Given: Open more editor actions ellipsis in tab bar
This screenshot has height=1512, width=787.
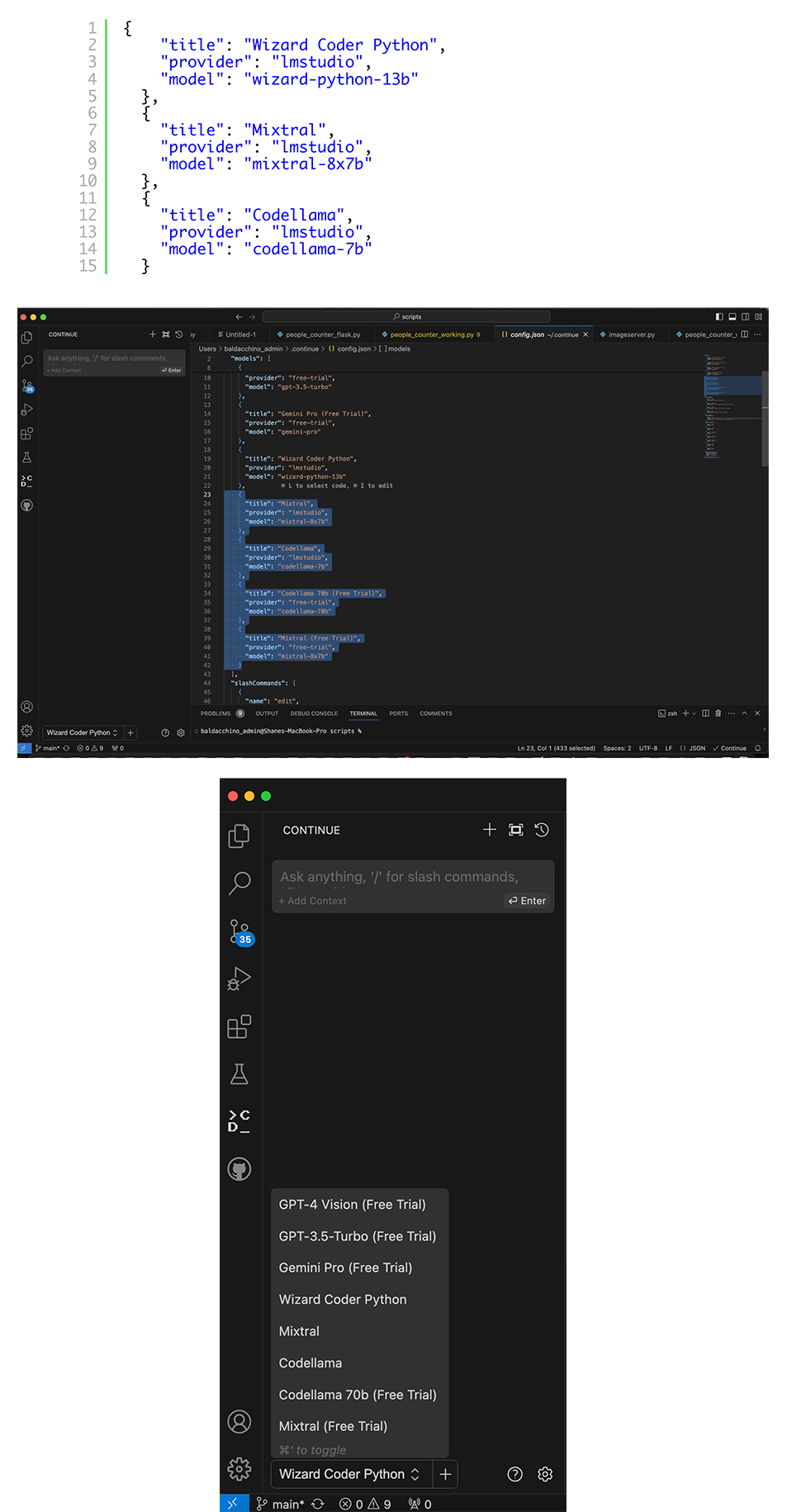Looking at the screenshot, I should point(757,334).
